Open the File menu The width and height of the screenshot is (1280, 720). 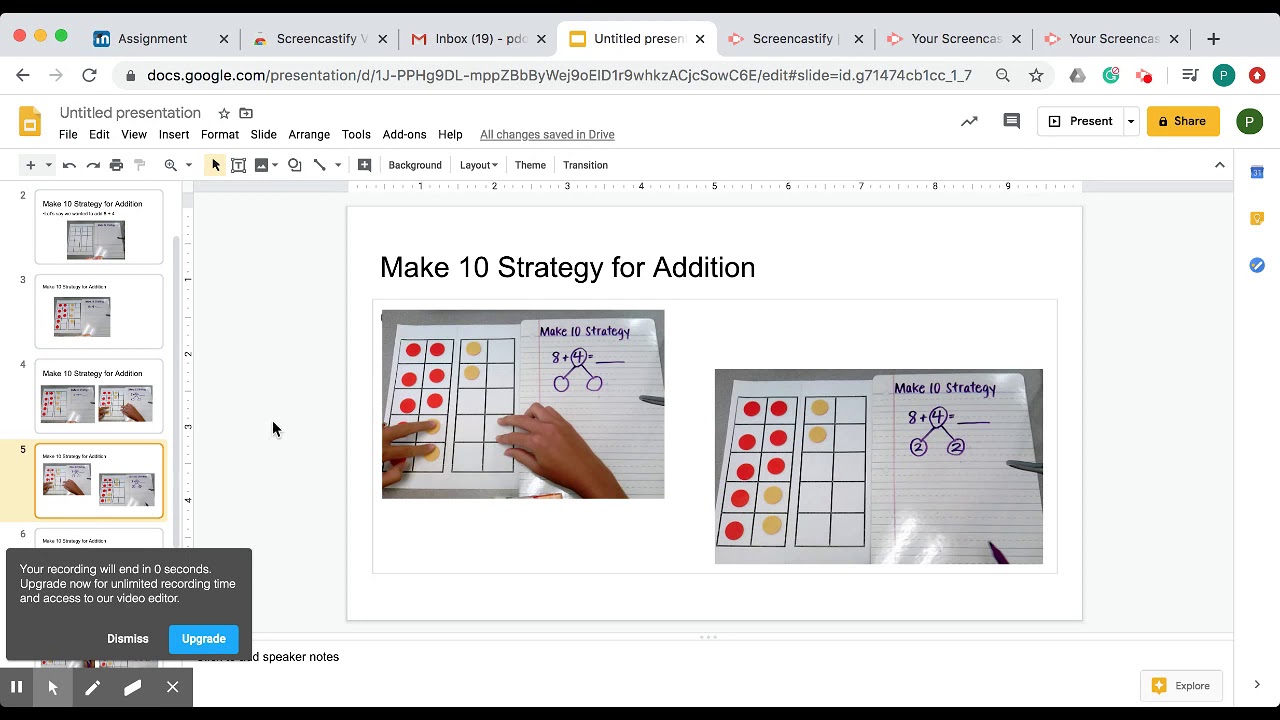coord(68,134)
